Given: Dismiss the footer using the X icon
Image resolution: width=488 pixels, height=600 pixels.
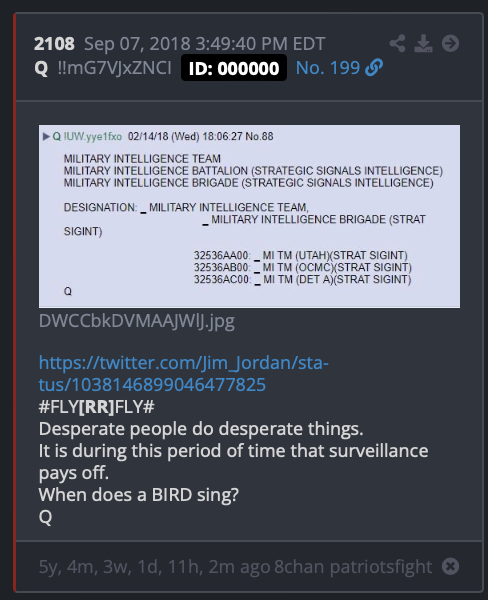Looking at the screenshot, I should tap(450, 566).
